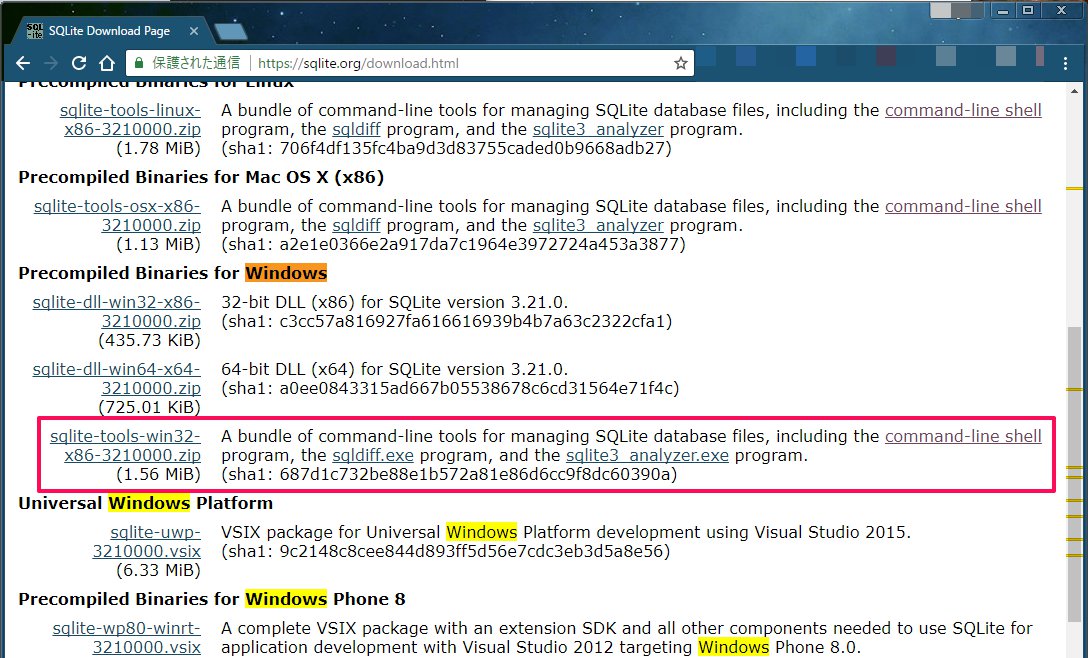Download sqlite-tools-osx-x86-3210000.zip
This screenshot has width=1088, height=658.
(x=116, y=216)
